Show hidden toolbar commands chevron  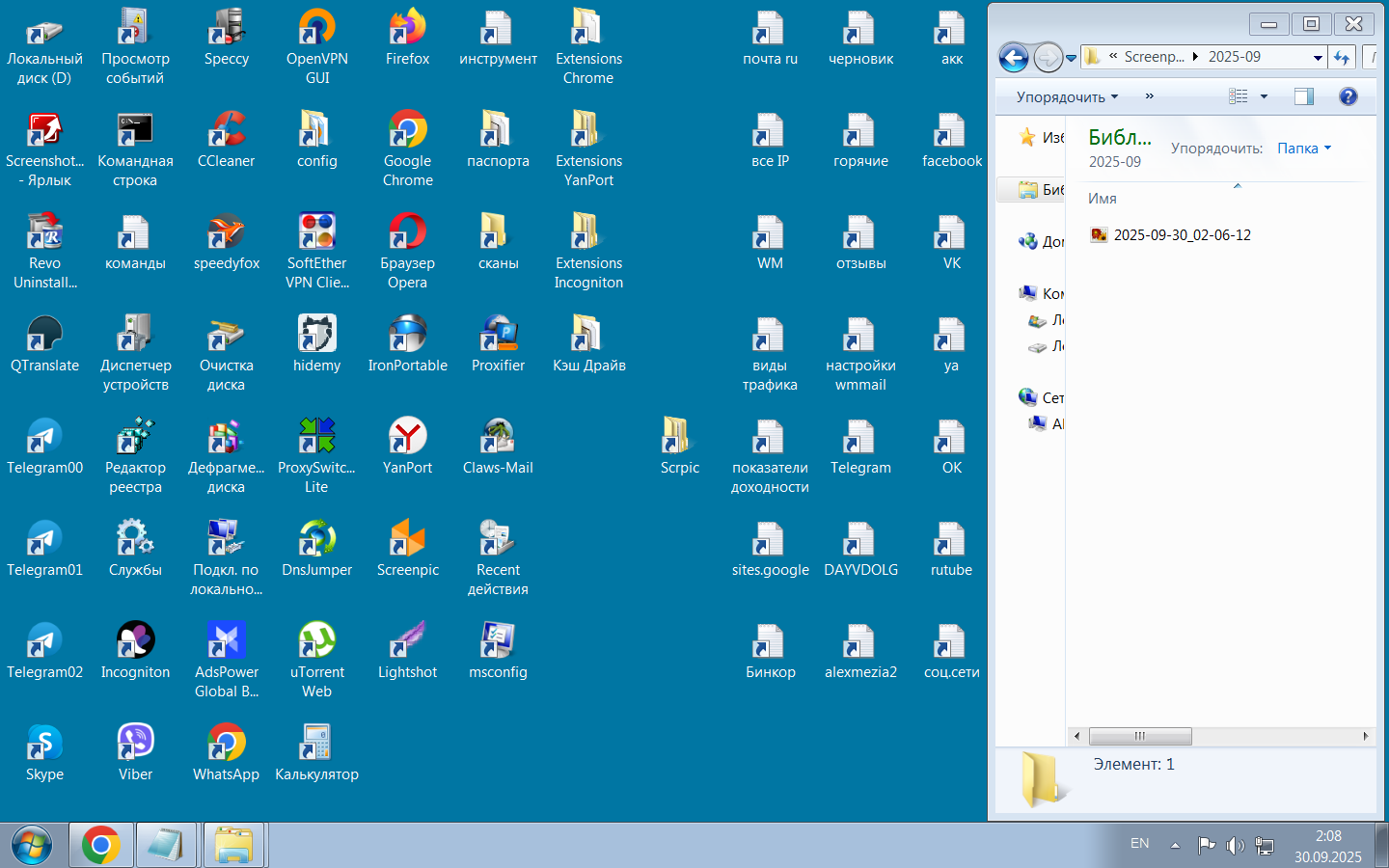pyautogui.click(x=1149, y=96)
